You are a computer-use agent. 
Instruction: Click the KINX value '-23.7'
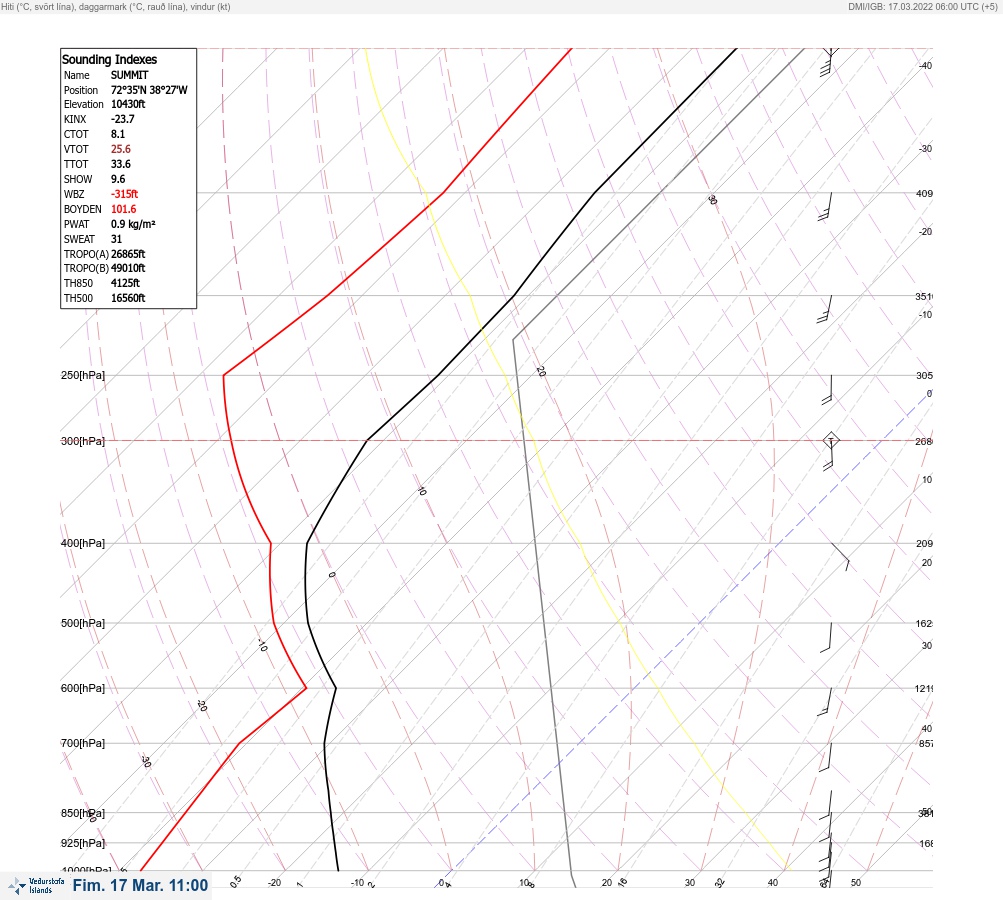tap(123, 119)
